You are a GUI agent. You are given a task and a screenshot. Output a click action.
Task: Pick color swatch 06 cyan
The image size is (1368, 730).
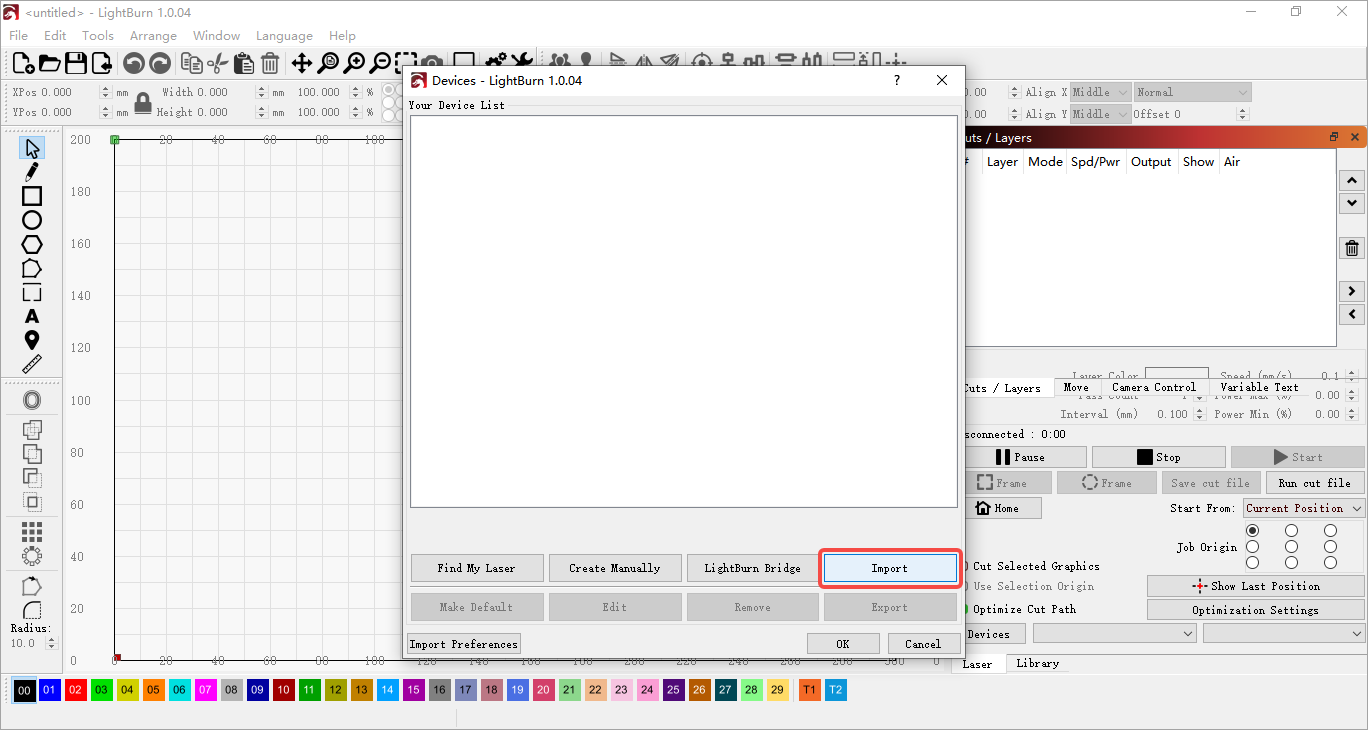click(180, 690)
